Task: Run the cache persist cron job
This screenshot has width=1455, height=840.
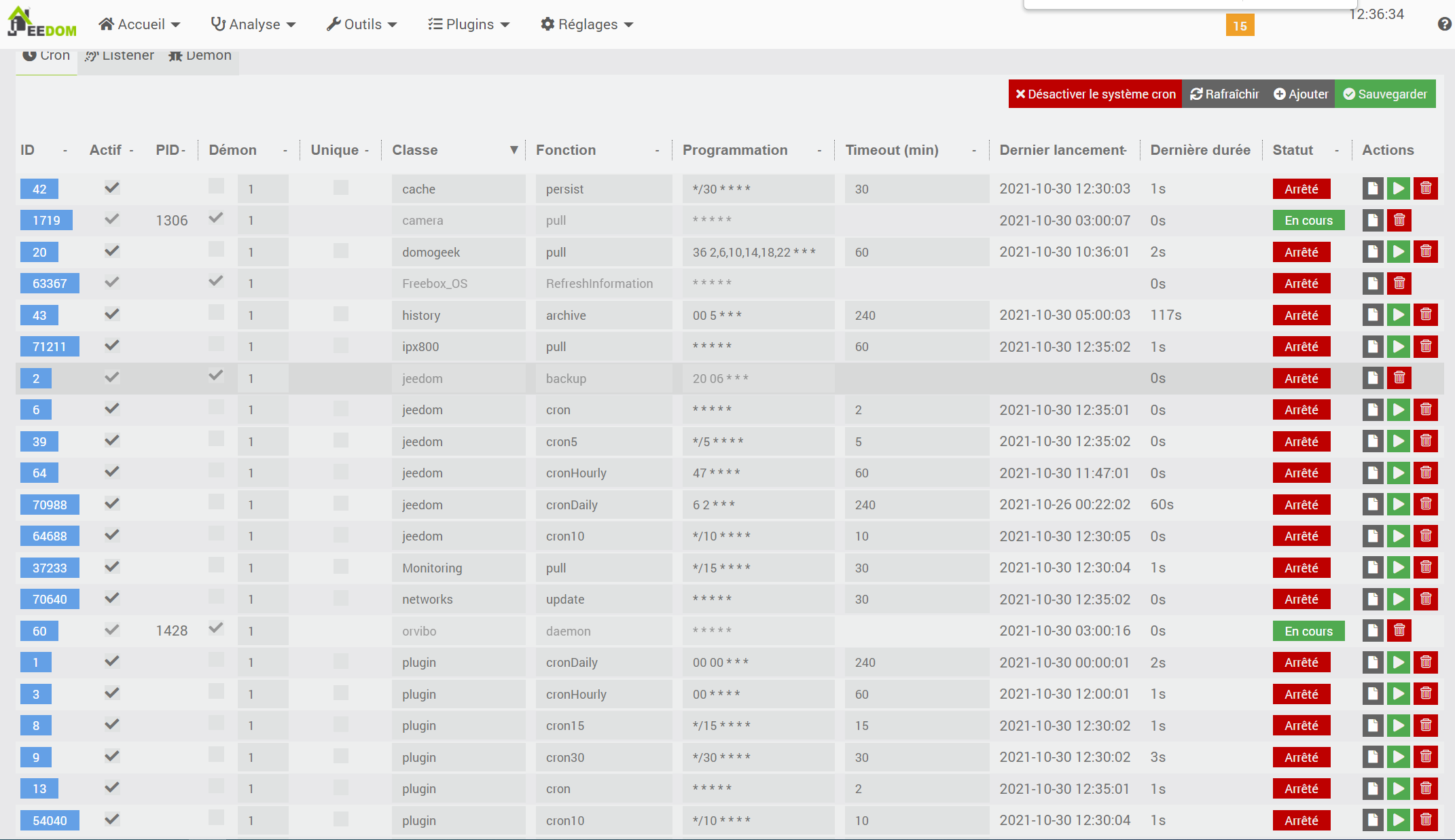Action: (1398, 189)
